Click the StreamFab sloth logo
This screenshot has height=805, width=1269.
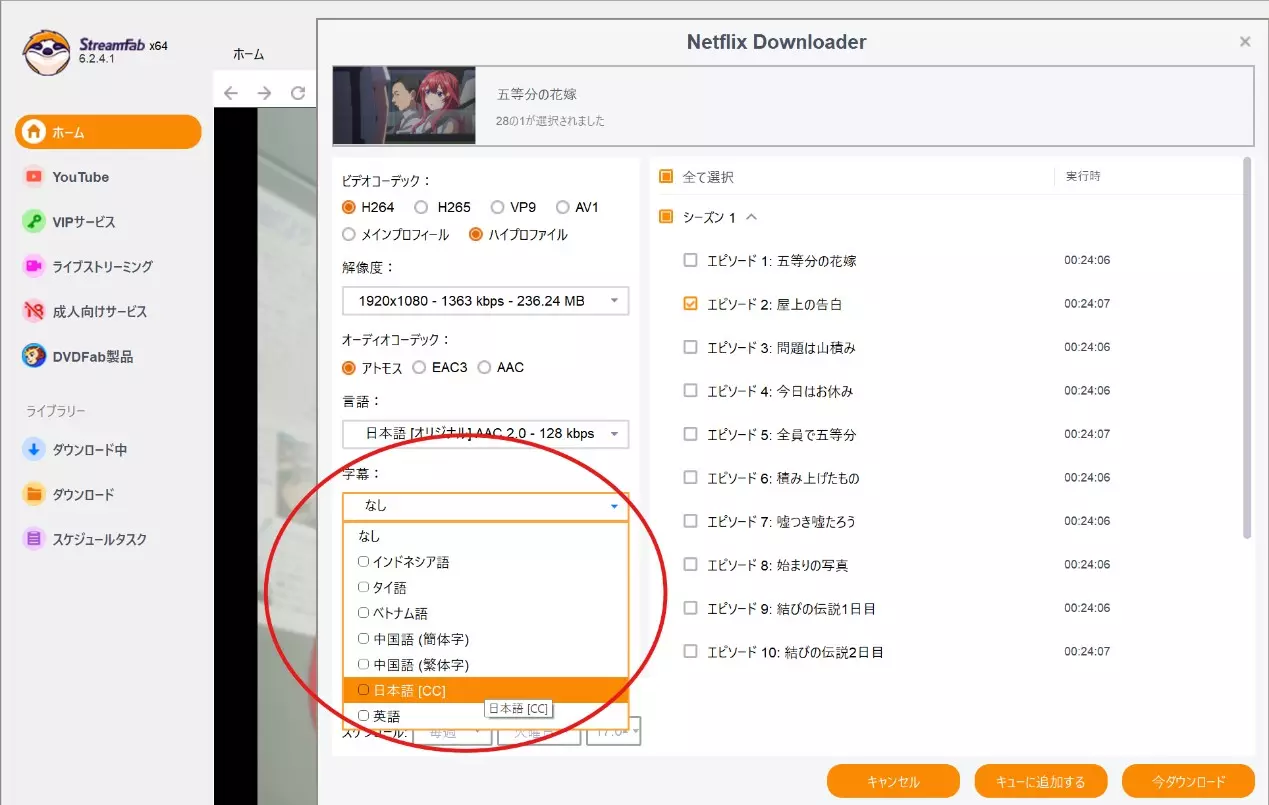(45, 52)
